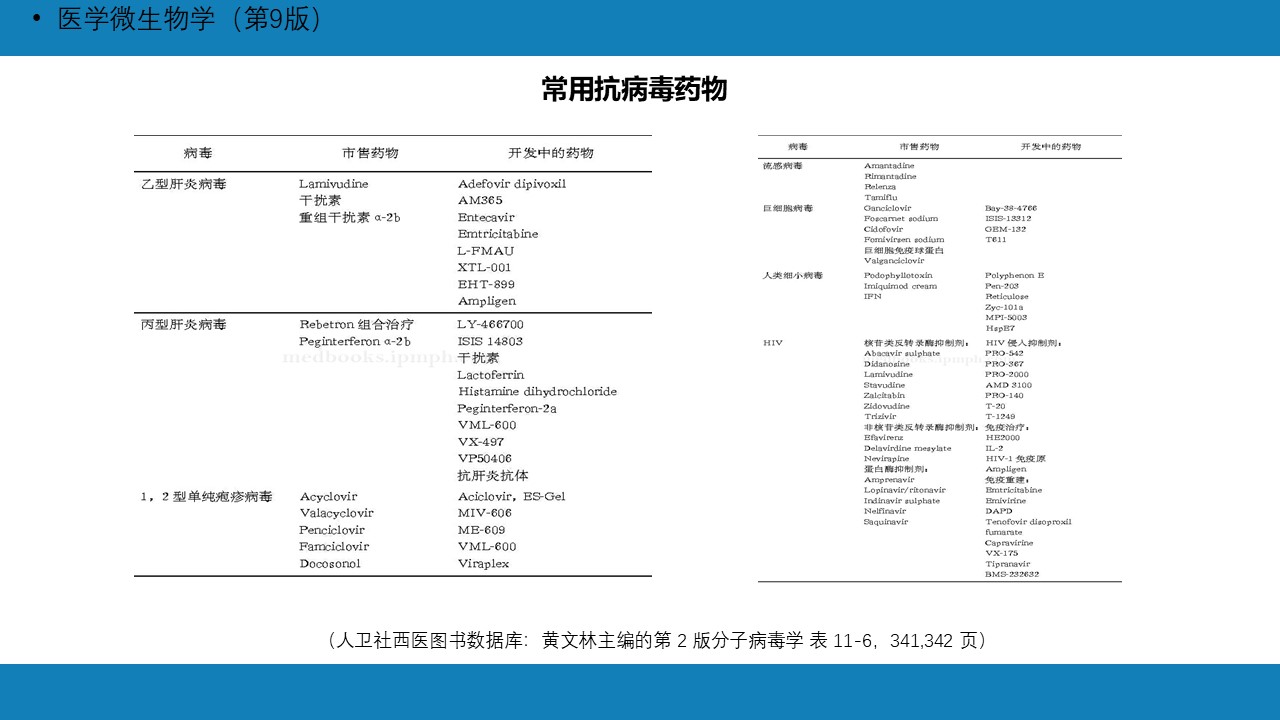The image size is (1280, 720).
Task: Click the 'Lopinavir/ritonavir' entry
Action: [905, 490]
